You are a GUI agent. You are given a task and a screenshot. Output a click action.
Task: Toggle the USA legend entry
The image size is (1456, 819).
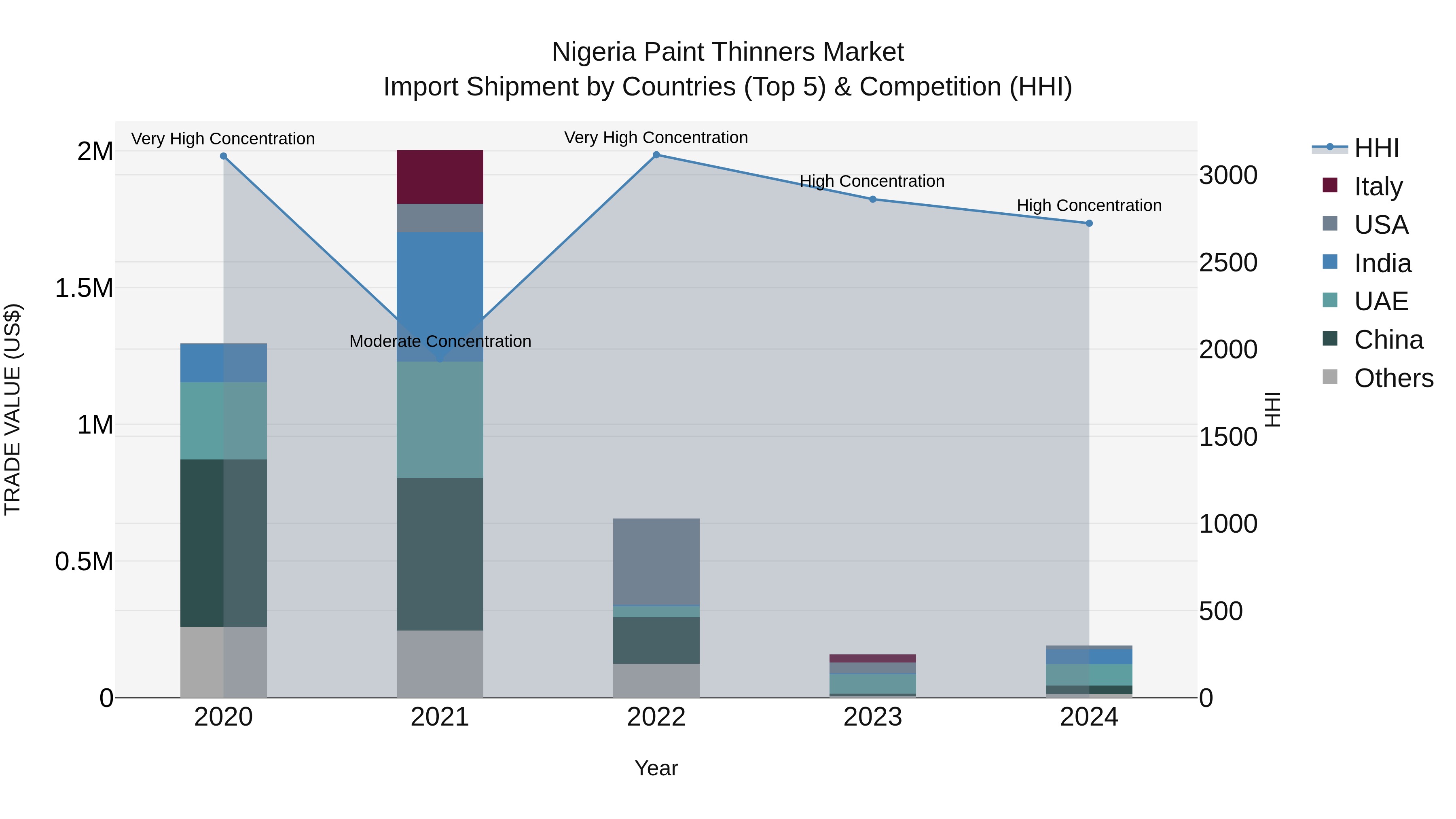[1365, 224]
